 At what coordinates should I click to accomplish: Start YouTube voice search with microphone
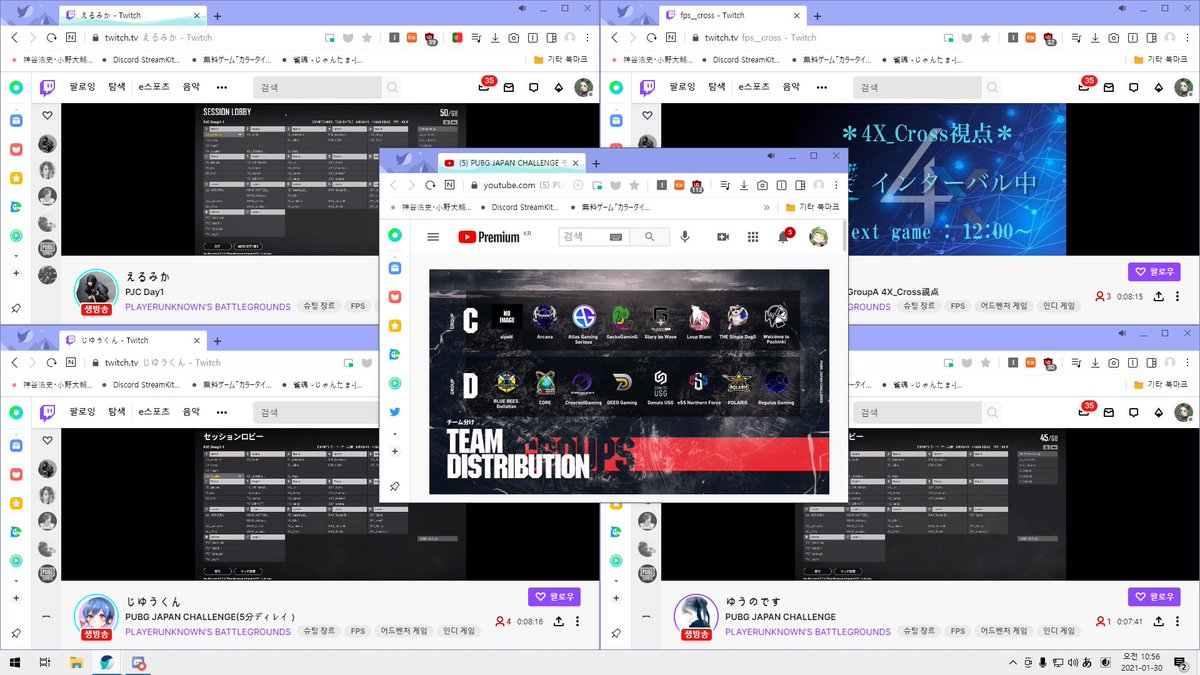click(685, 237)
